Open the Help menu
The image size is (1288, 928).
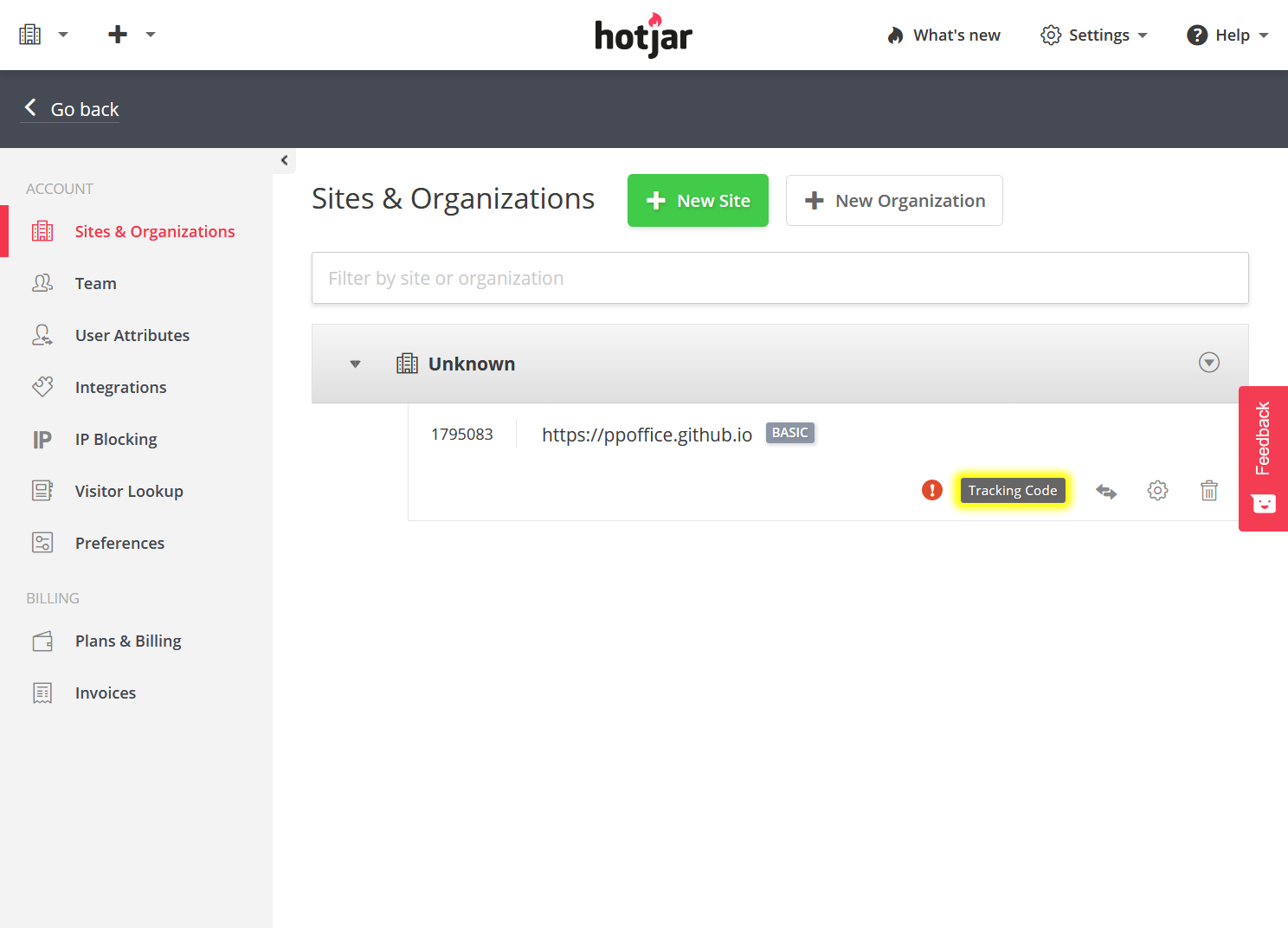(x=1227, y=35)
